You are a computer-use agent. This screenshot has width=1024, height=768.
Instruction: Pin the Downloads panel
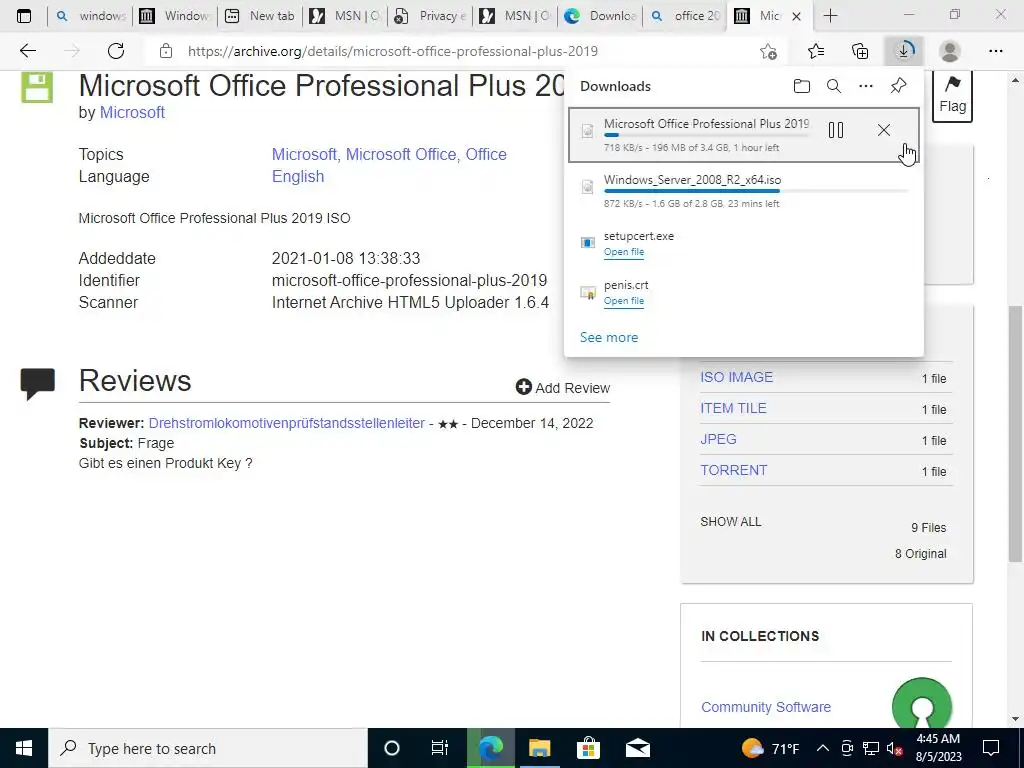tap(899, 86)
